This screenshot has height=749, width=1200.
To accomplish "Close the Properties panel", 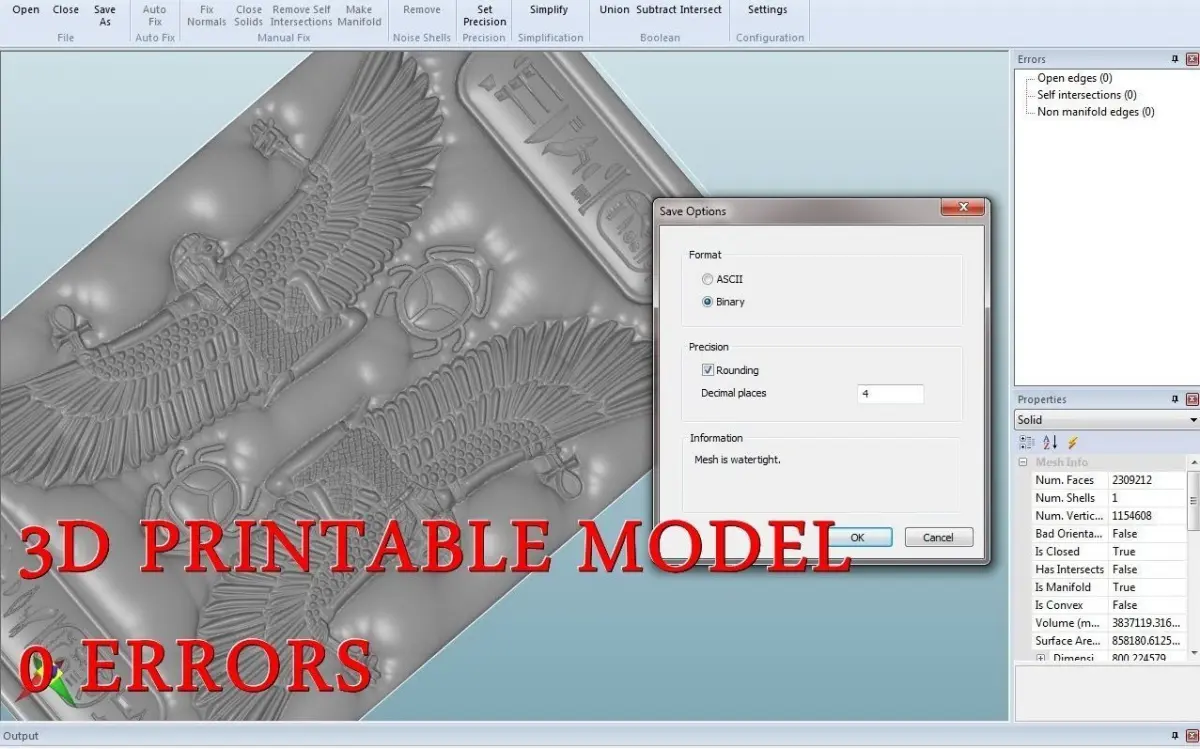I will point(1191,399).
